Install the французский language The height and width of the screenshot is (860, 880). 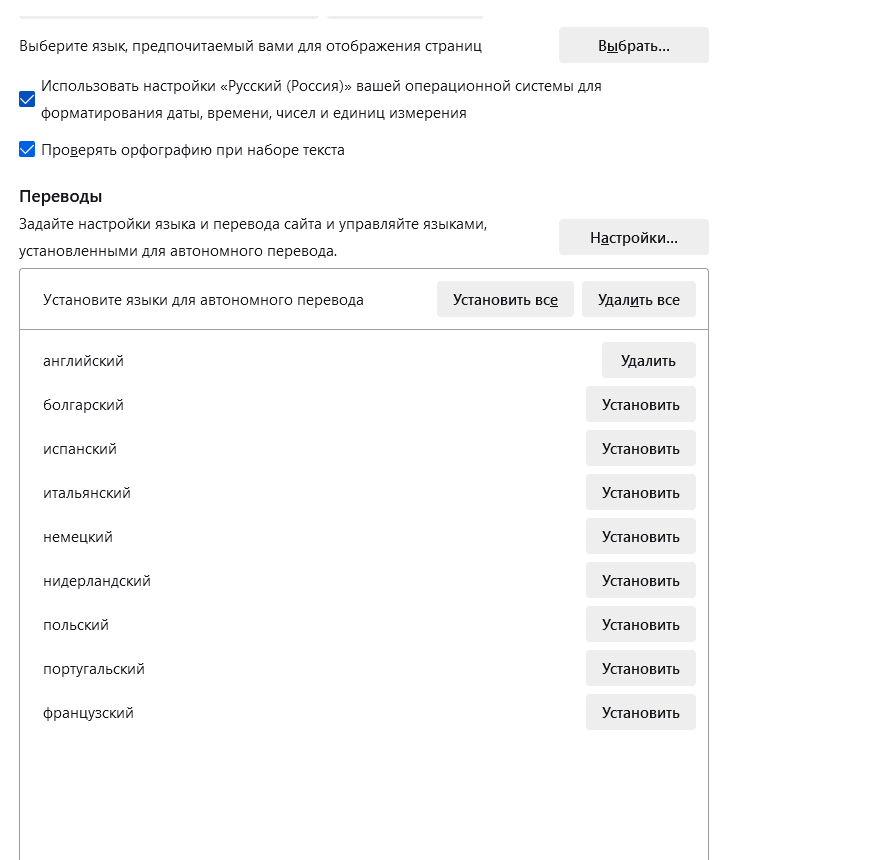(640, 713)
